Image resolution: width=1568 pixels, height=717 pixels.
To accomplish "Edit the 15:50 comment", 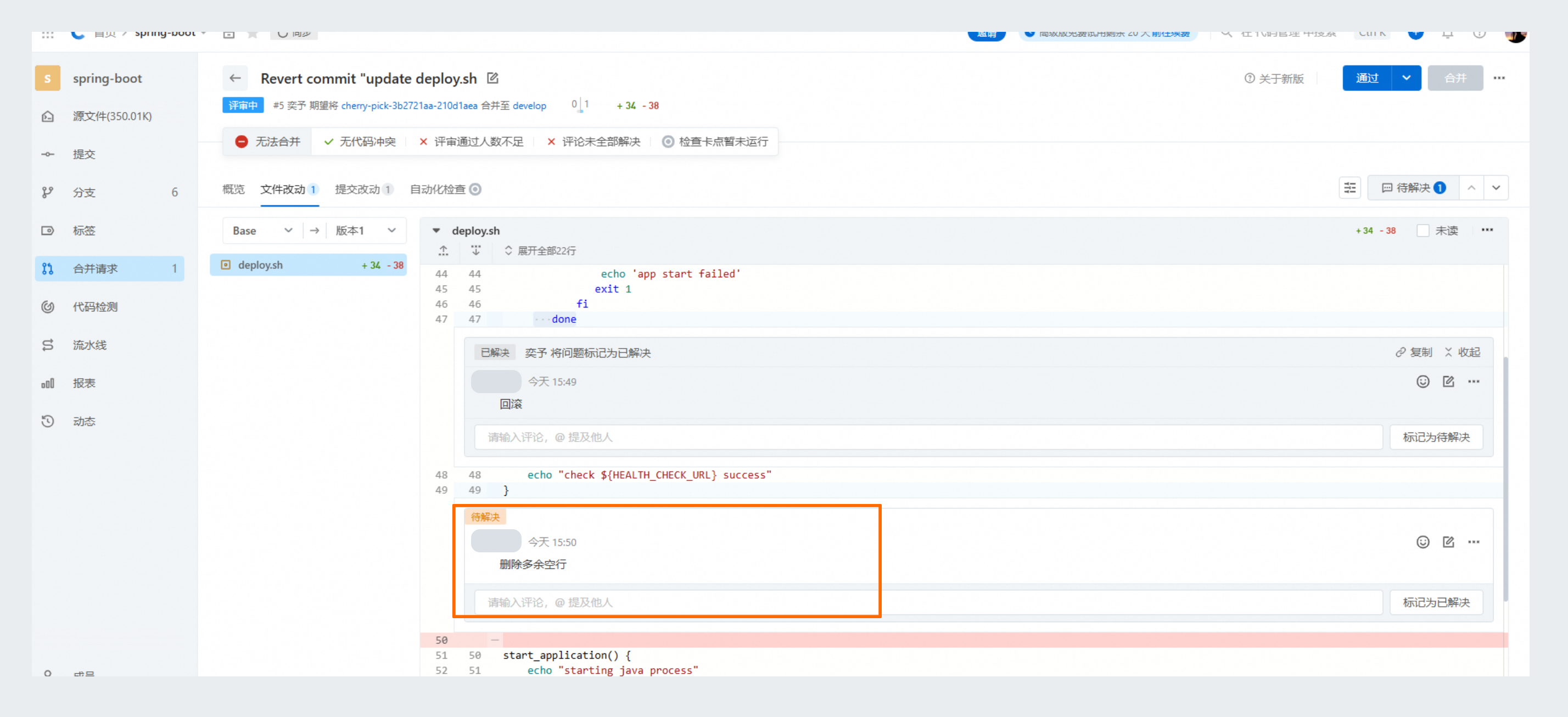I will pos(1448,542).
